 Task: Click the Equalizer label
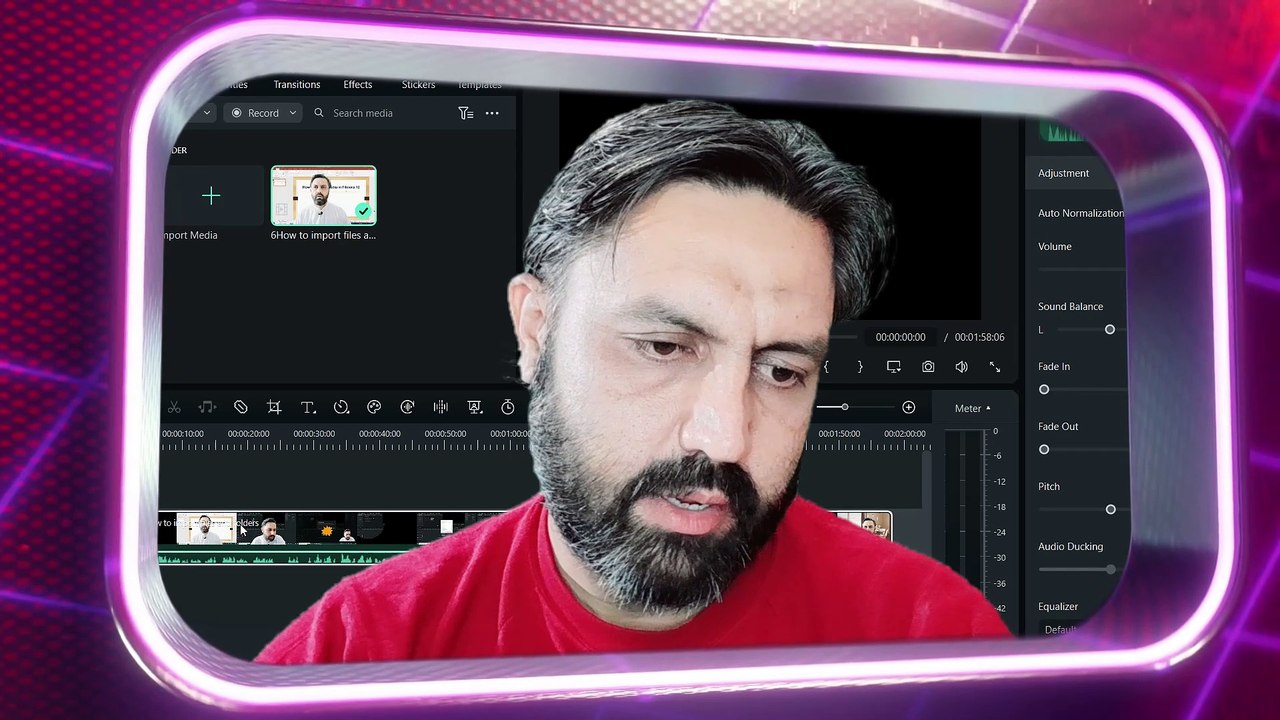1058,606
